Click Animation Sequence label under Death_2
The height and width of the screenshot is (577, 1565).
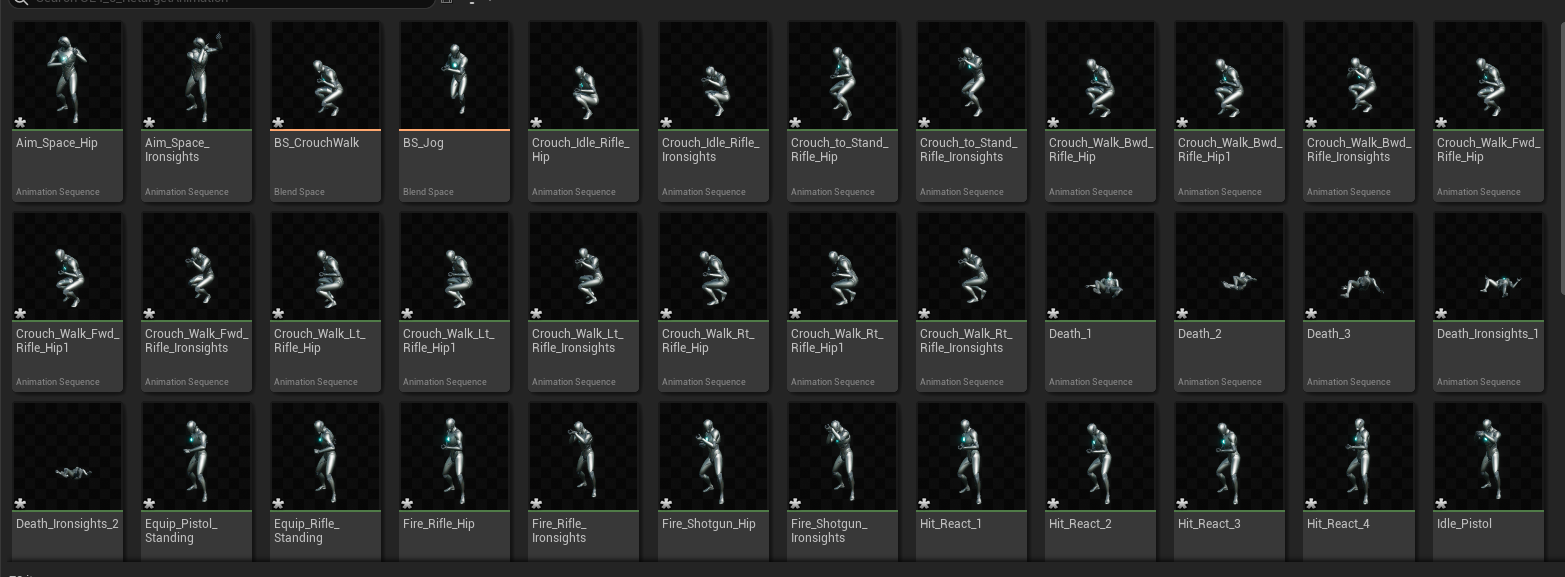(1220, 382)
